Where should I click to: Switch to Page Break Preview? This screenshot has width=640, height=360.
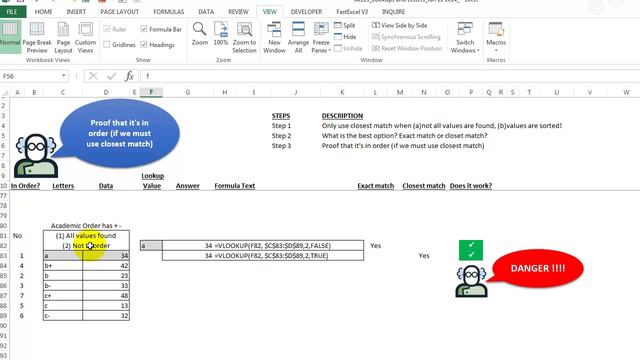(x=37, y=38)
